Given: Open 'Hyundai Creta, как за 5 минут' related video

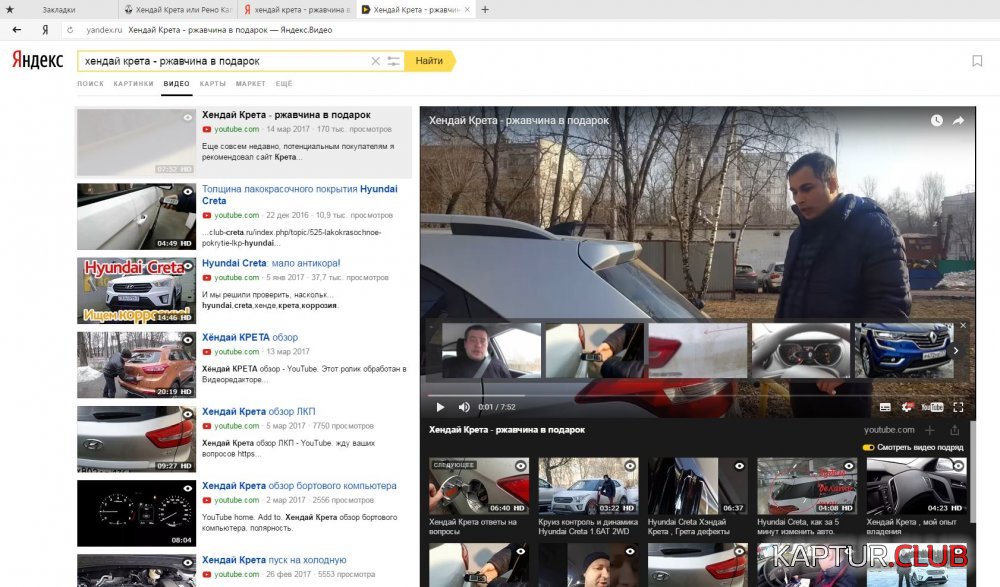Looking at the screenshot, I should click(x=807, y=496).
